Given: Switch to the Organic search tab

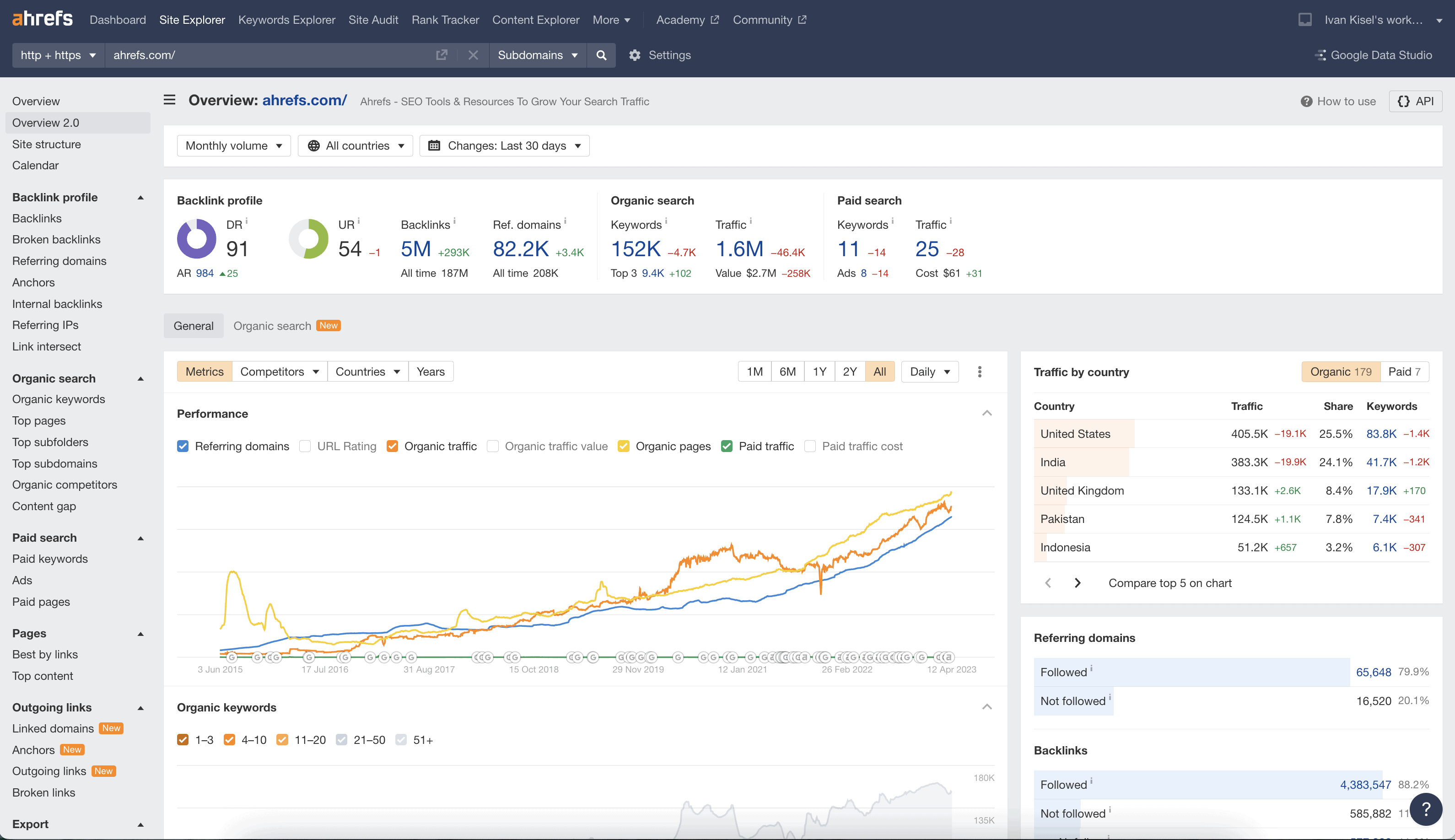Looking at the screenshot, I should click(272, 326).
